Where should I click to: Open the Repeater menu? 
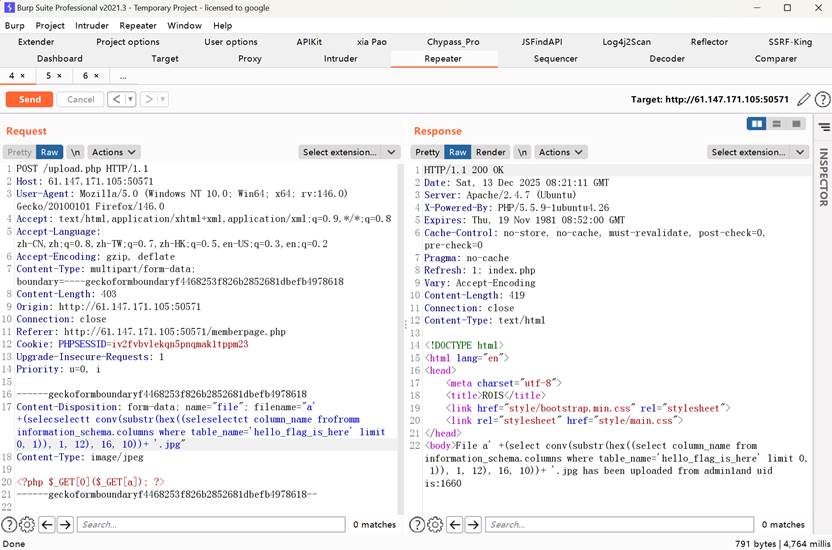click(137, 25)
